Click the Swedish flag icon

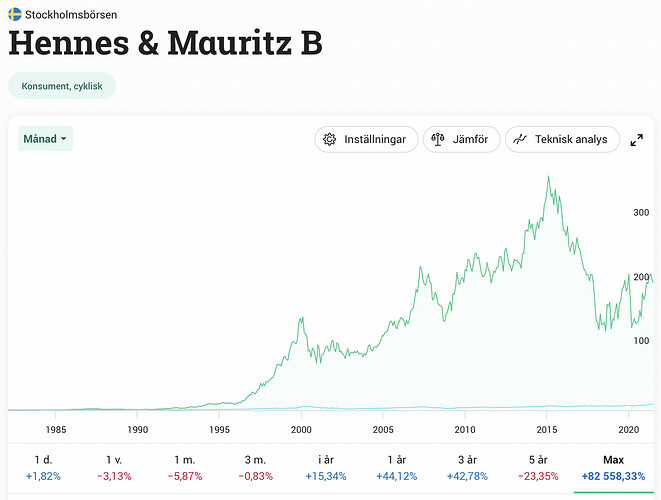(15, 15)
